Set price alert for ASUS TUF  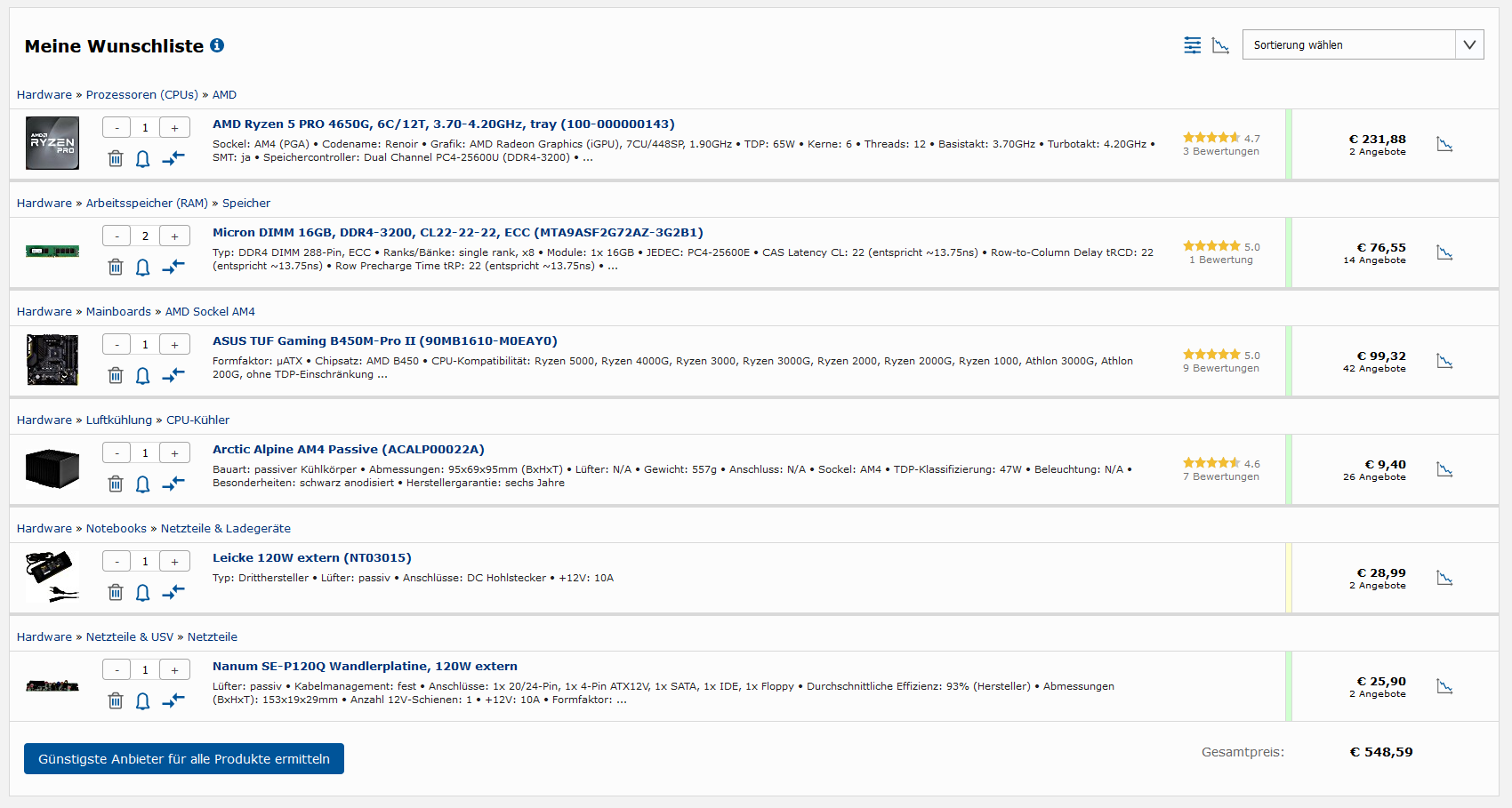click(x=142, y=375)
